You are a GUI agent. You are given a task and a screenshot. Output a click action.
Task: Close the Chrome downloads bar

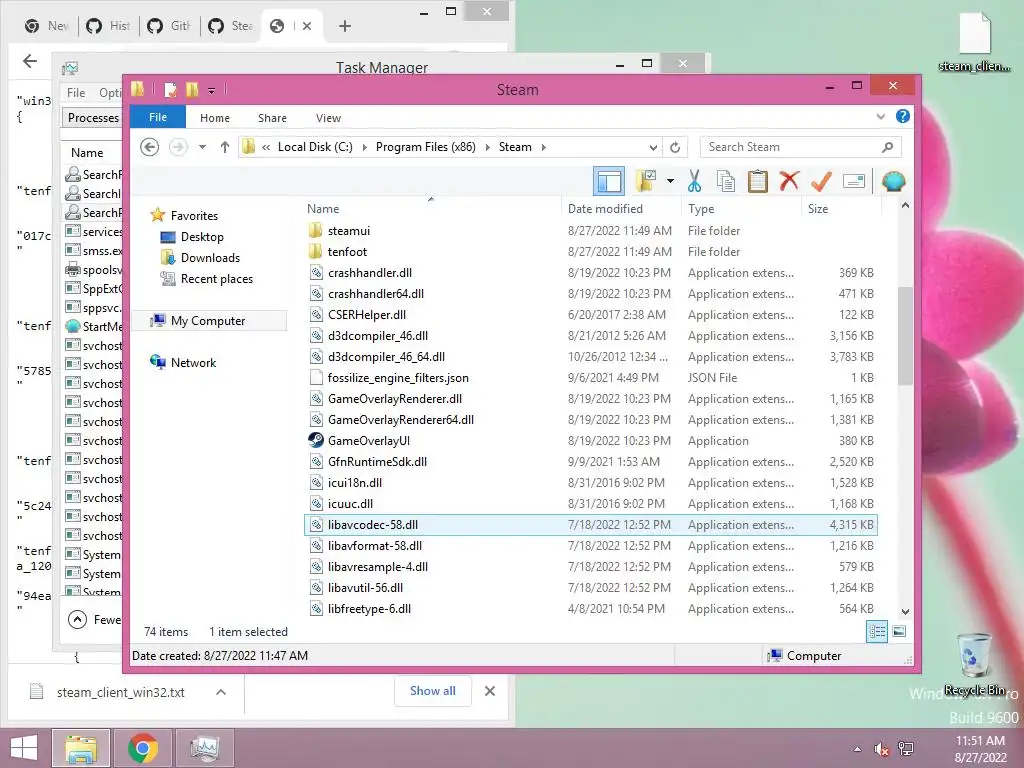tap(490, 691)
